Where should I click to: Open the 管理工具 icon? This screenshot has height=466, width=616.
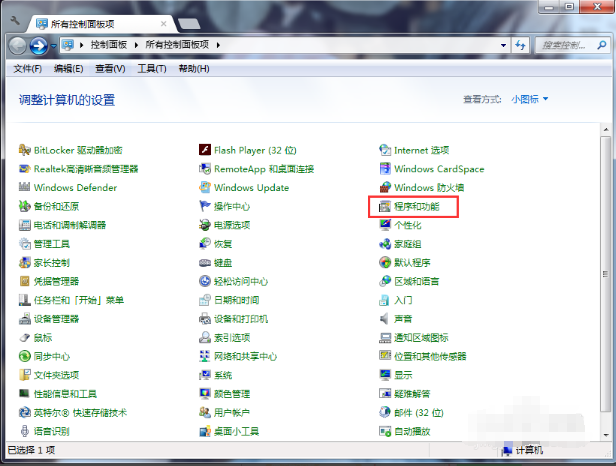coord(24,244)
